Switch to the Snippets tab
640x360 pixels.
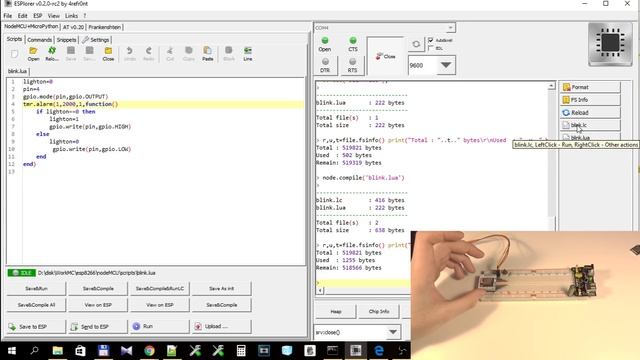(x=66, y=40)
